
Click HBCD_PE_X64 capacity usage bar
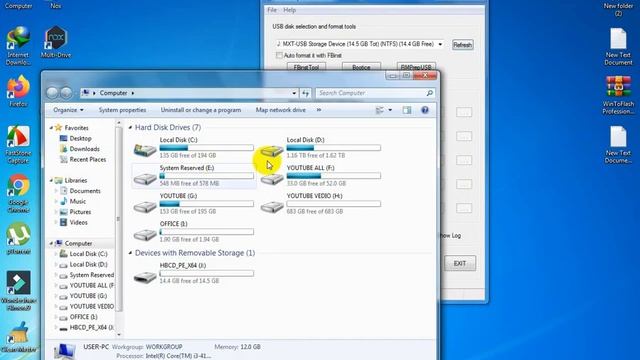(x=206, y=273)
